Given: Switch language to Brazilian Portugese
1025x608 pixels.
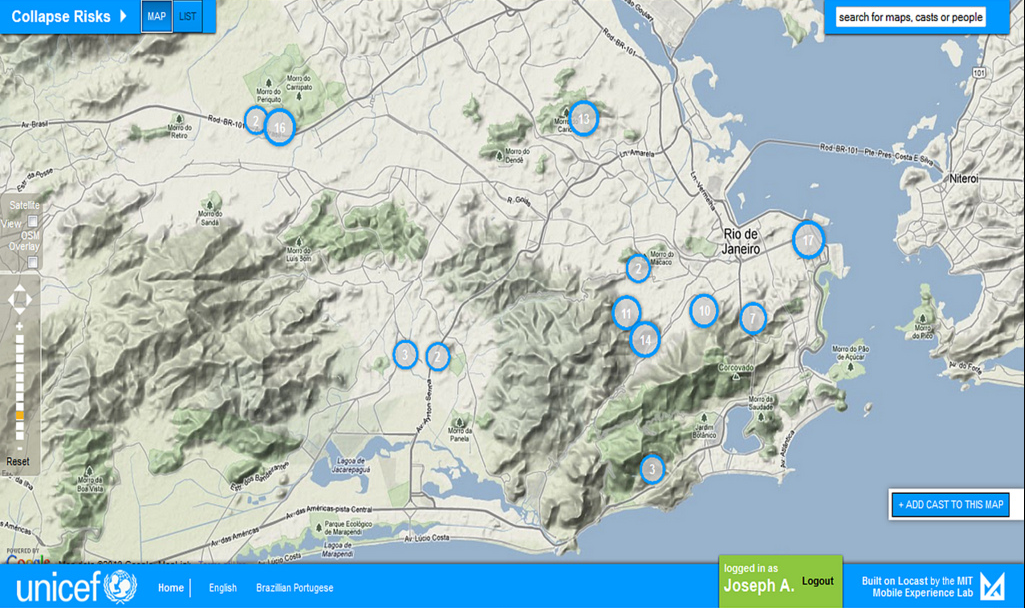Looking at the screenshot, I should [x=294, y=588].
